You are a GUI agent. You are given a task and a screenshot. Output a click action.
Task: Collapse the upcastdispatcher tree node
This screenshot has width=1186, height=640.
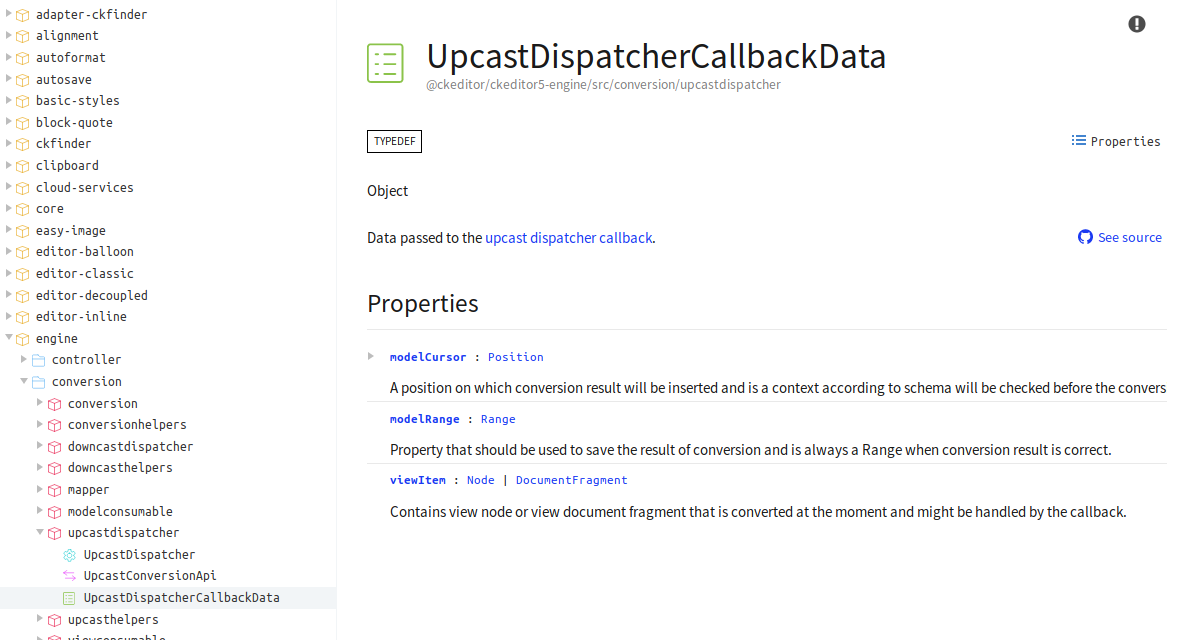point(38,532)
